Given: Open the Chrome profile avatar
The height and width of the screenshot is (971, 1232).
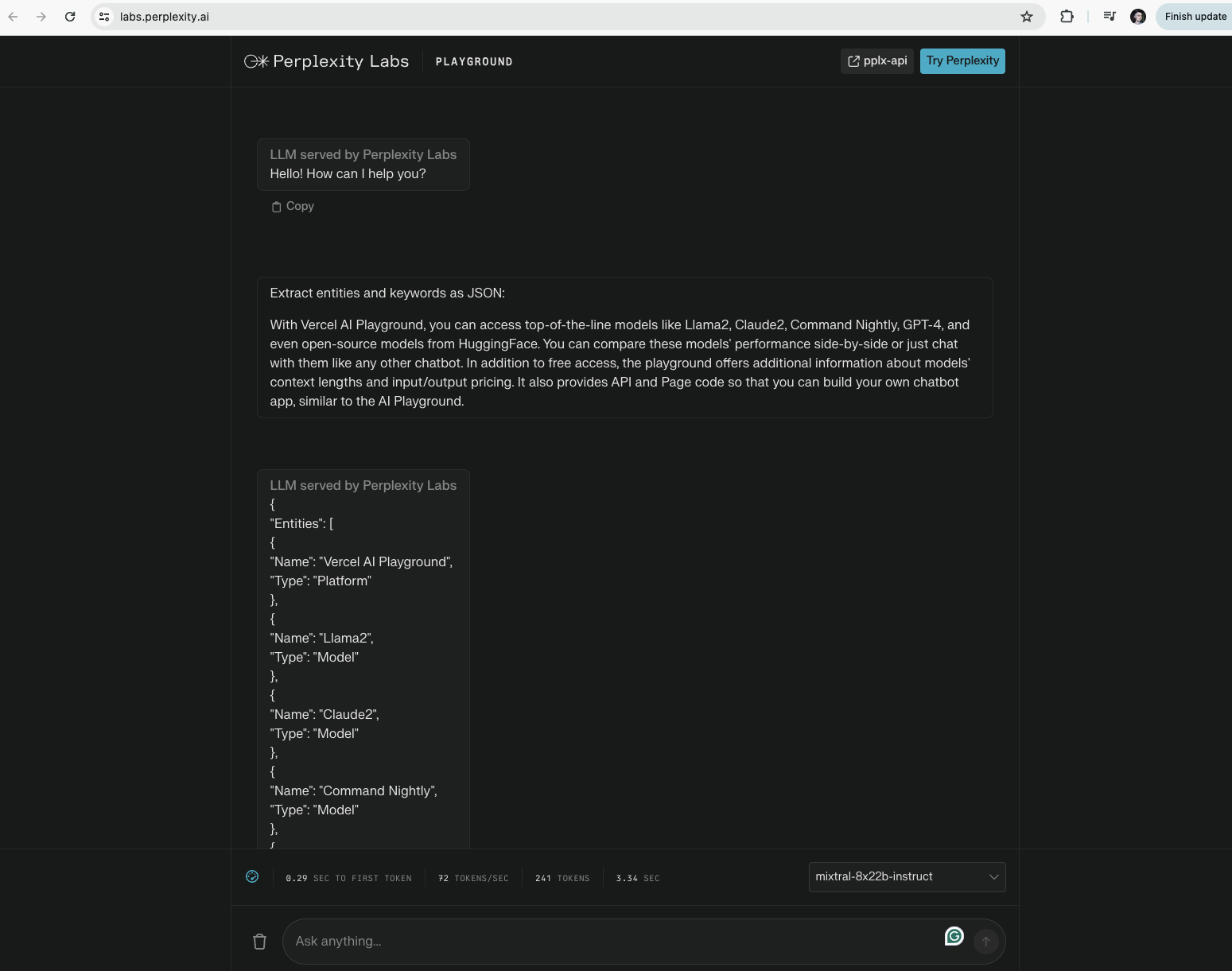Looking at the screenshot, I should (1138, 17).
